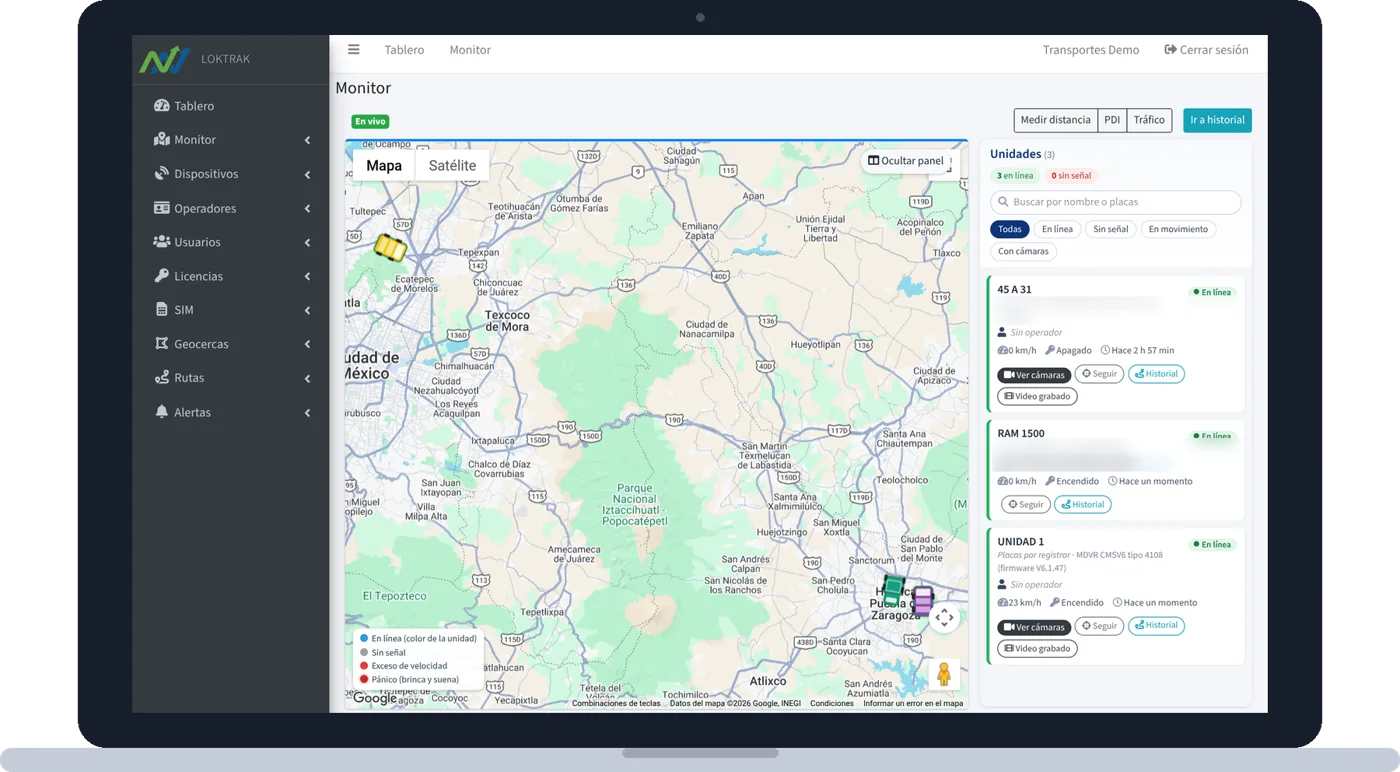The width and height of the screenshot is (1400, 772).
Task: Click Ir a historial button
Action: (x=1217, y=120)
